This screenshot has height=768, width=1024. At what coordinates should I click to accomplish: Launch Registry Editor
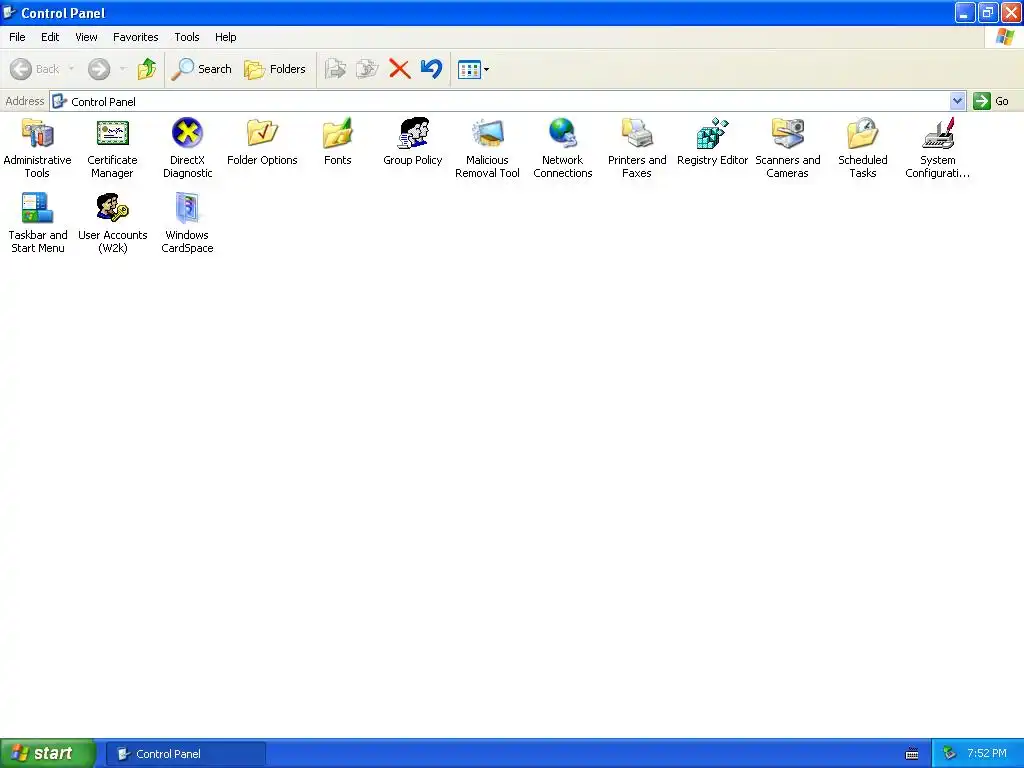(x=712, y=142)
